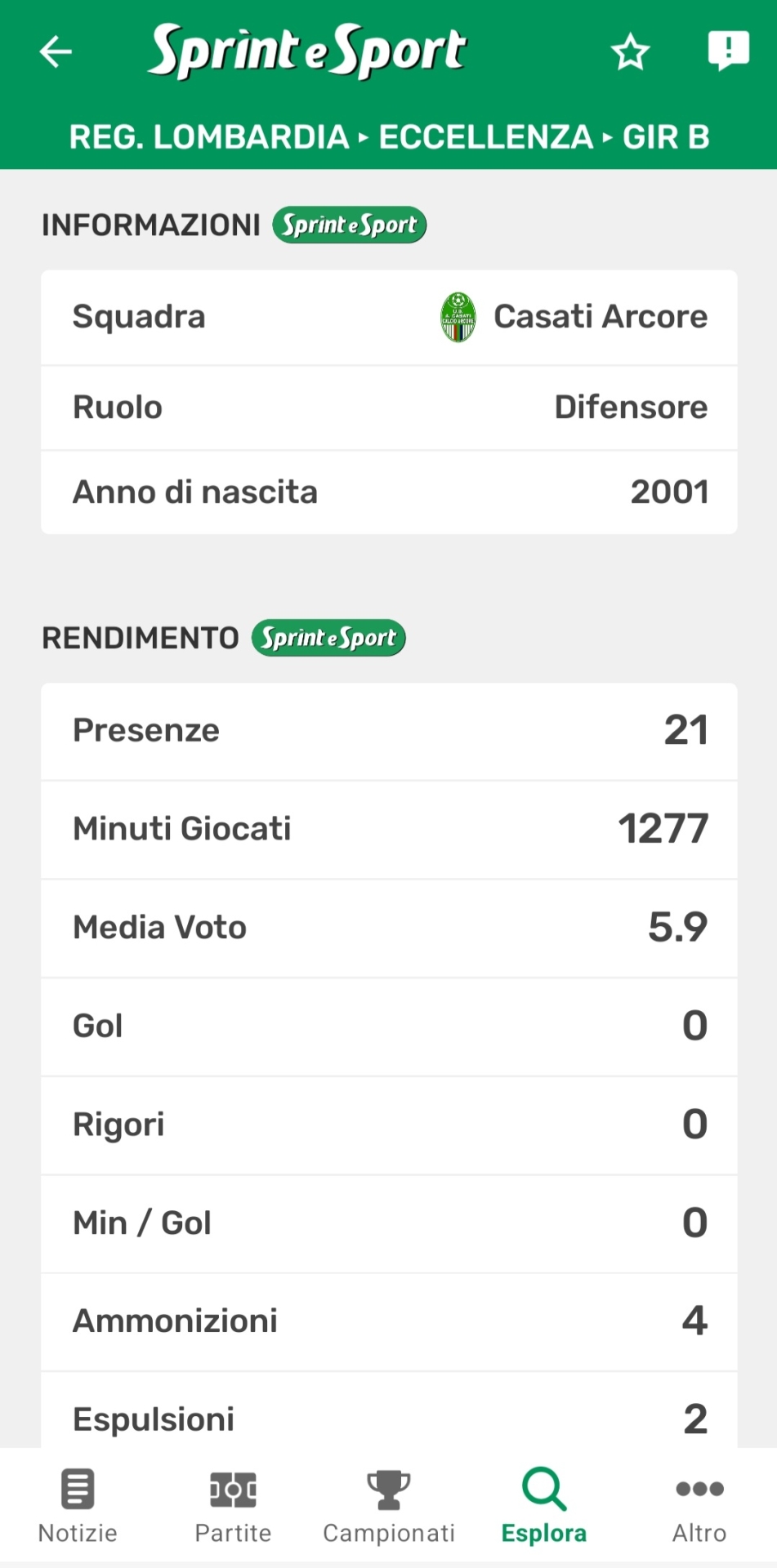Tap the Casati Arcore team crest
777x1568 pixels.
point(458,317)
